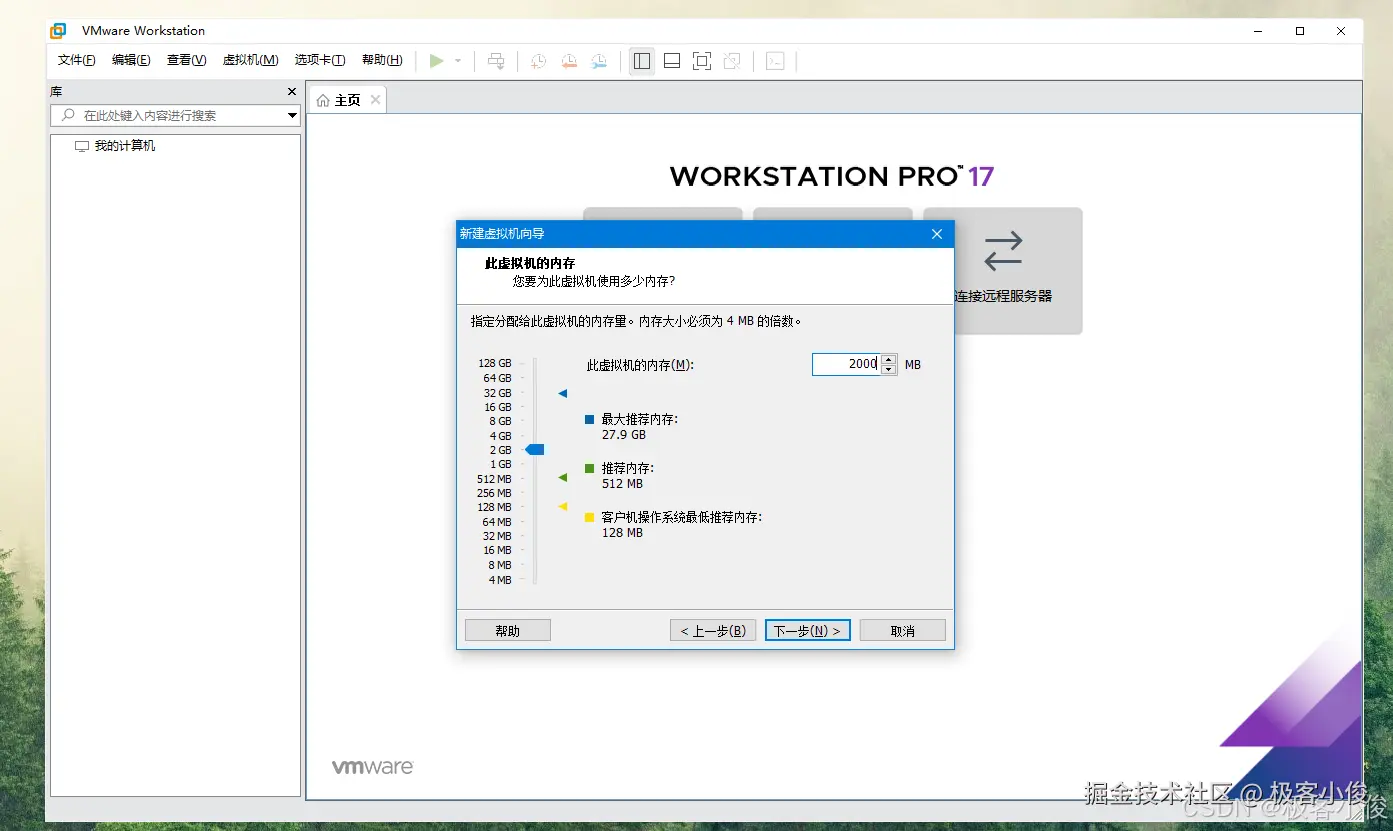Expand the library search dropdown arrow

pyautogui.click(x=293, y=116)
